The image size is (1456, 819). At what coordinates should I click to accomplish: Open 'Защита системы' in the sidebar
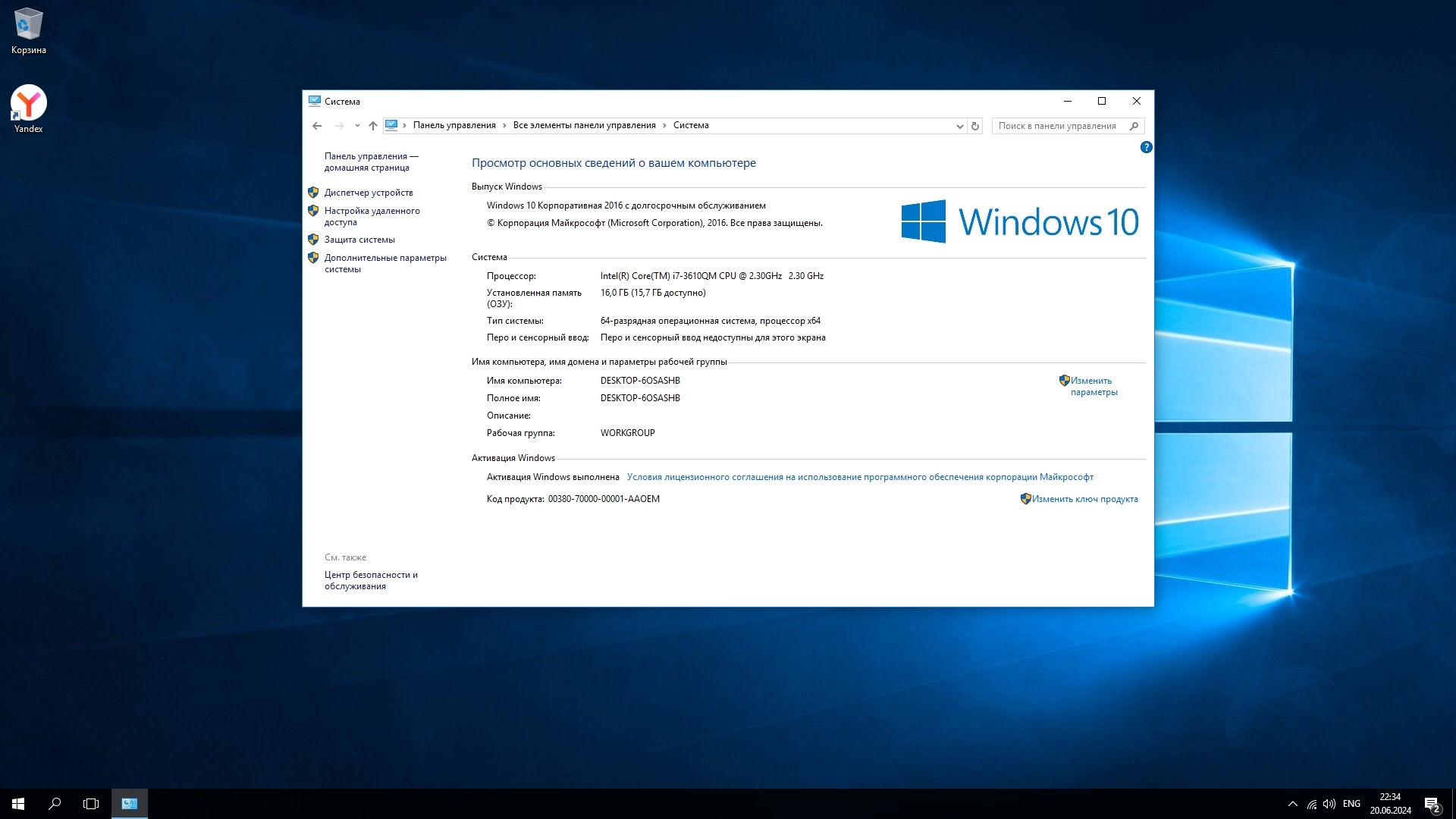click(359, 240)
